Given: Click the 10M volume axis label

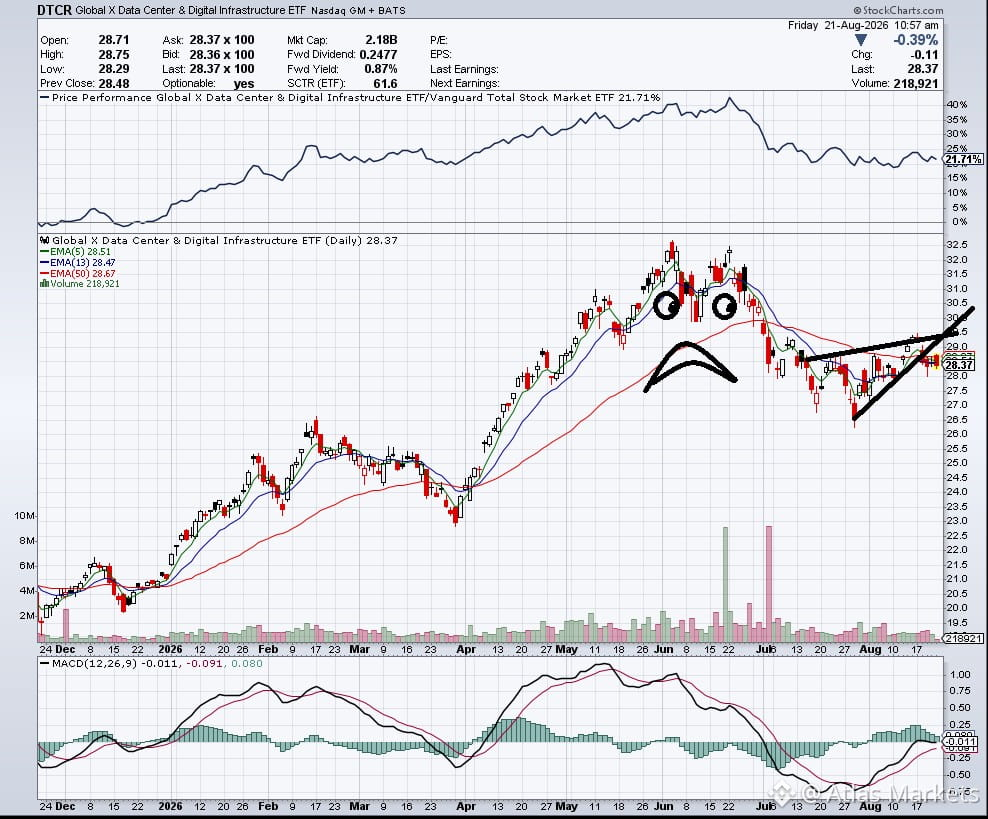Looking at the screenshot, I should [x=24, y=515].
